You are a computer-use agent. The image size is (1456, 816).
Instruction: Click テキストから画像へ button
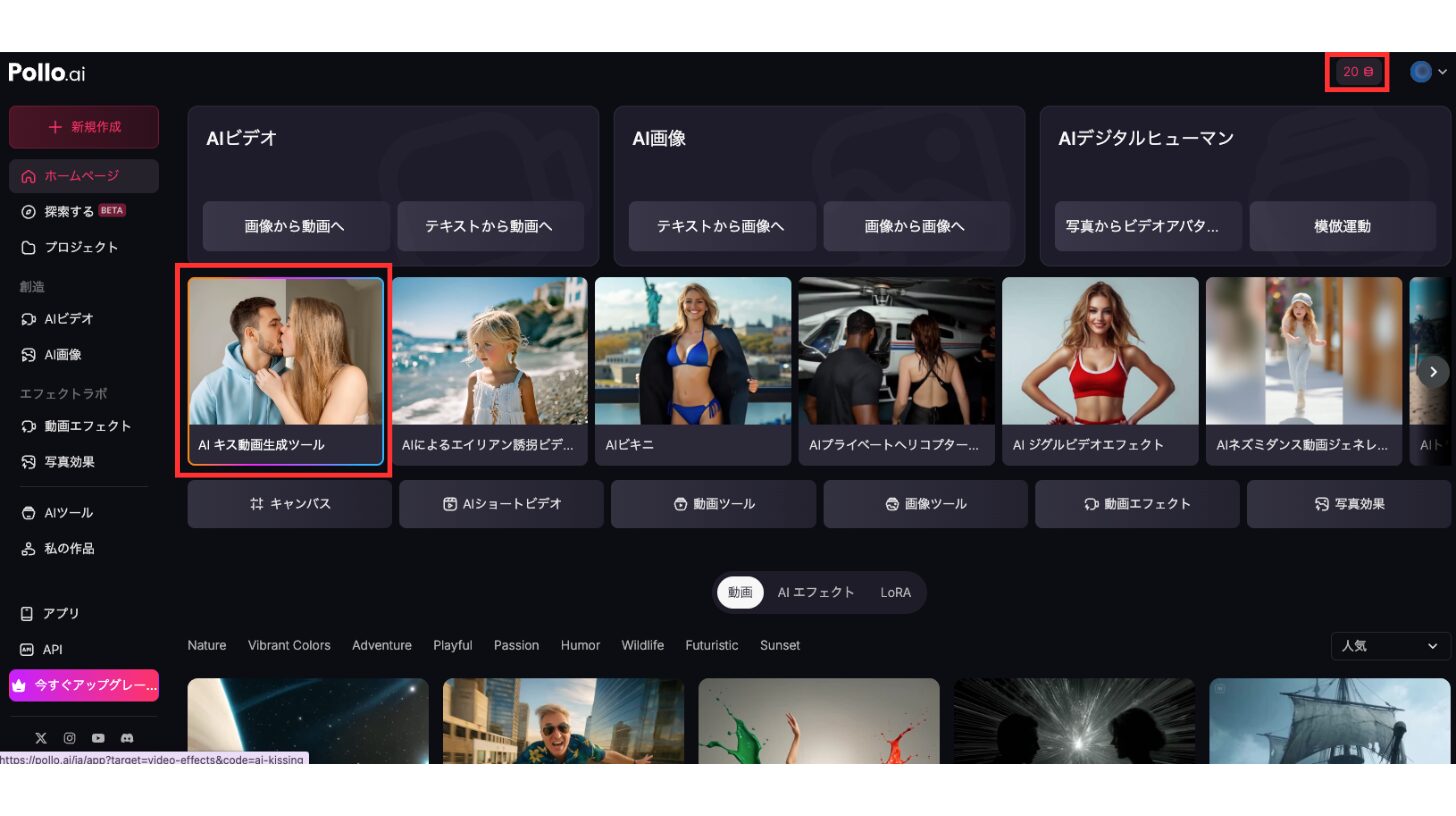[722, 226]
